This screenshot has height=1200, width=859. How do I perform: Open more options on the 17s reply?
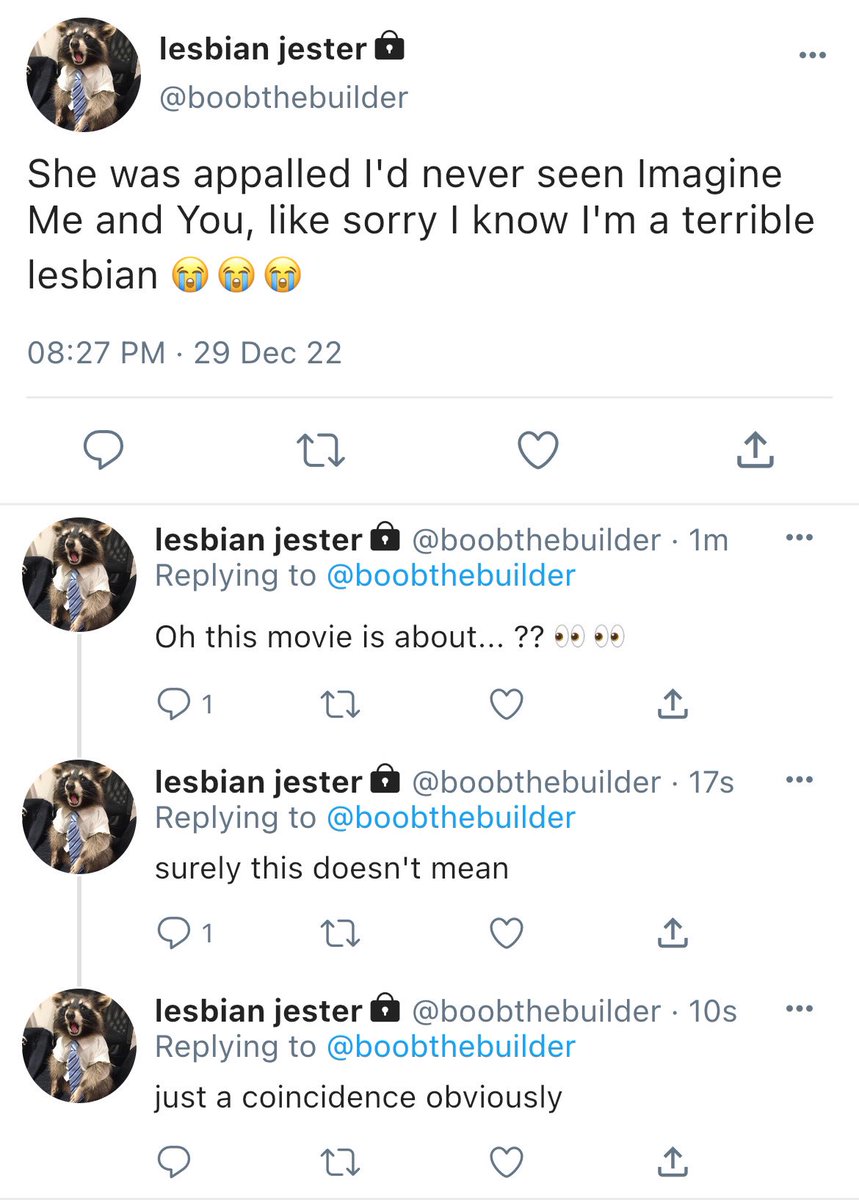point(799,780)
